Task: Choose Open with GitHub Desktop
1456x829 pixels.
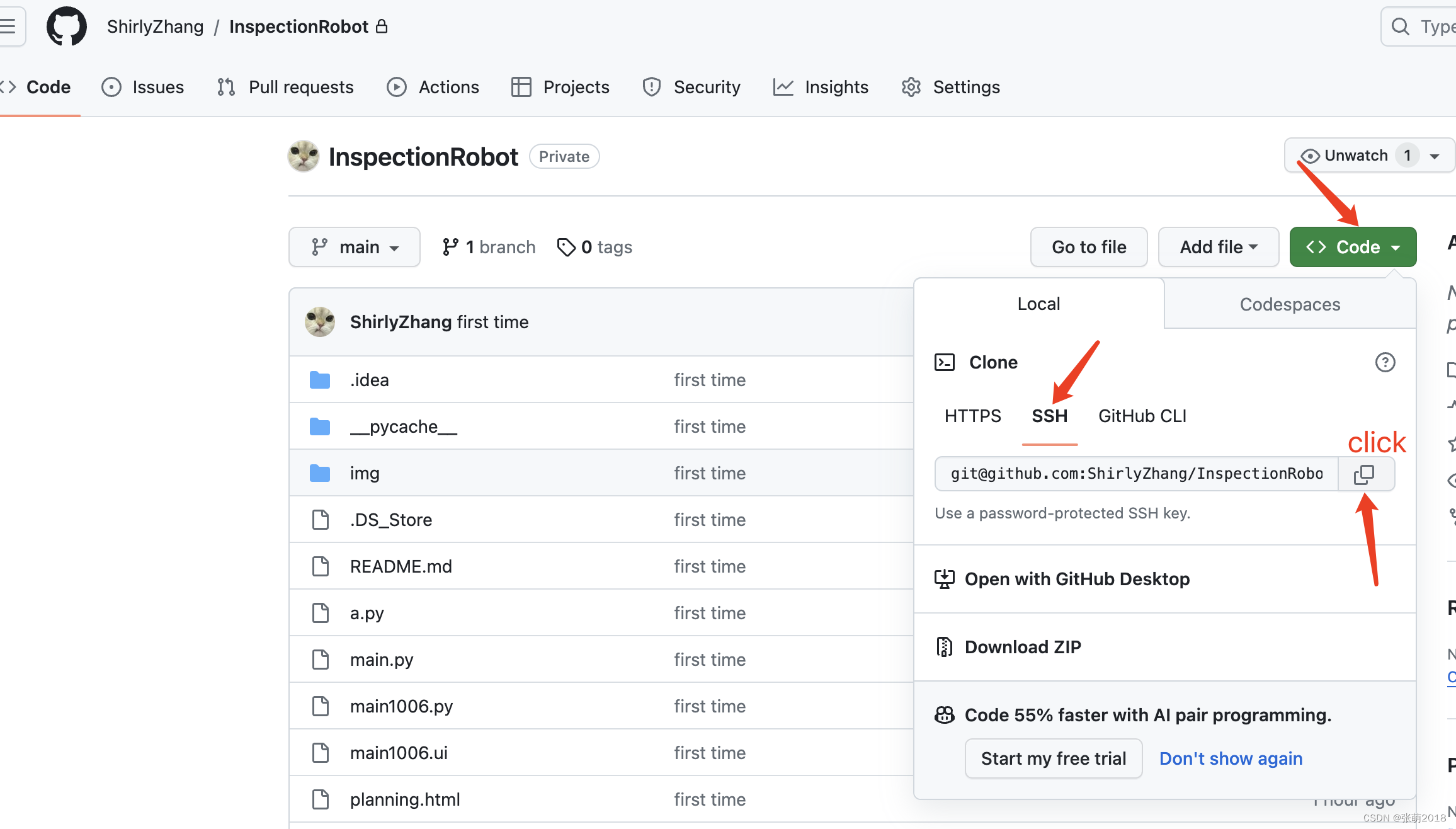Action: point(1165,579)
